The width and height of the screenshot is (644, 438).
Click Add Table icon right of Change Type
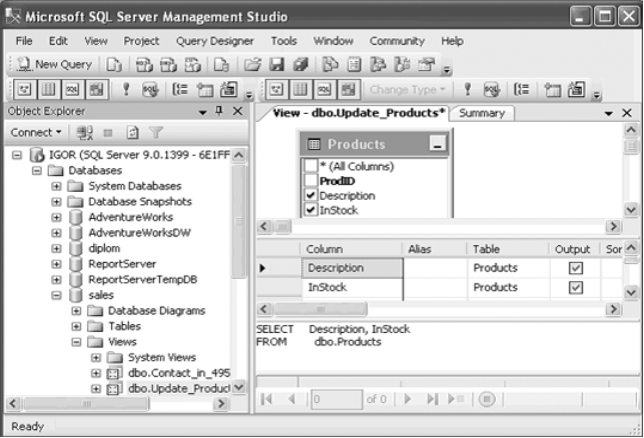pyautogui.click(x=552, y=89)
